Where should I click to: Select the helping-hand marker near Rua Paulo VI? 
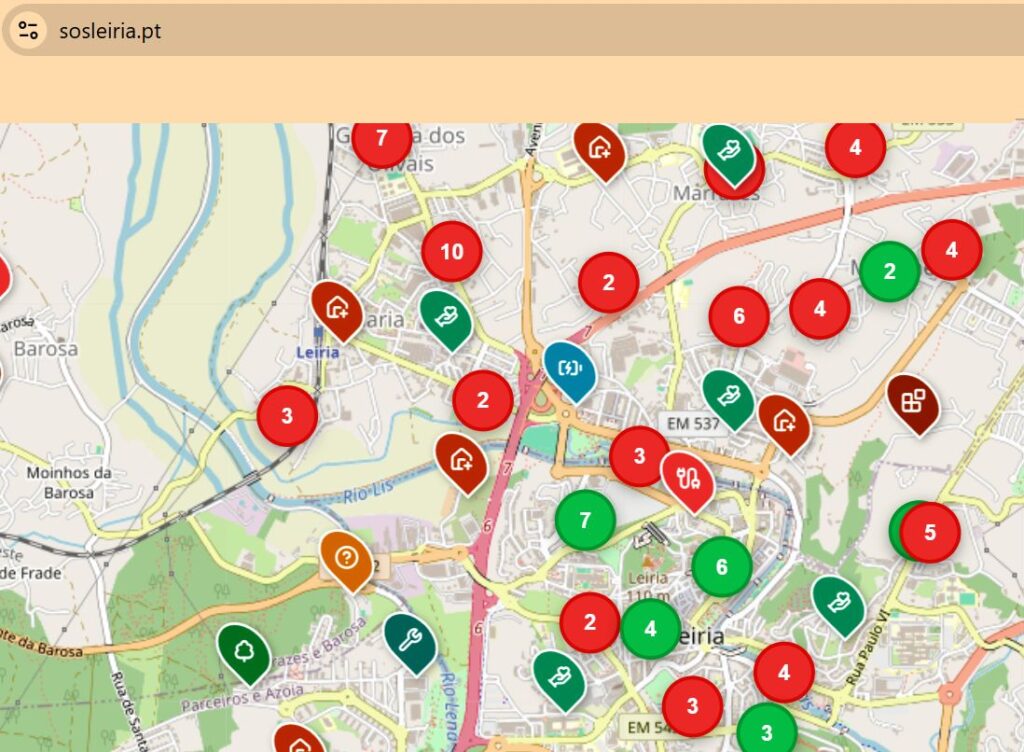(836, 604)
